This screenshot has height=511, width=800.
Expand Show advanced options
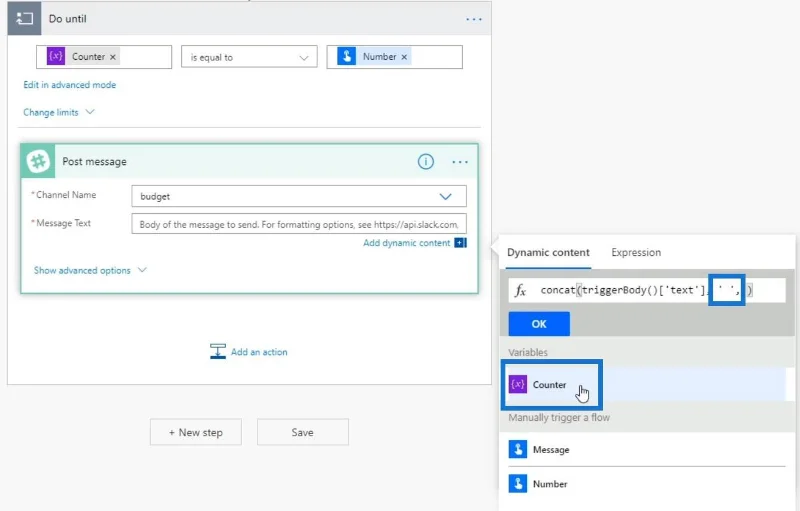click(x=90, y=270)
